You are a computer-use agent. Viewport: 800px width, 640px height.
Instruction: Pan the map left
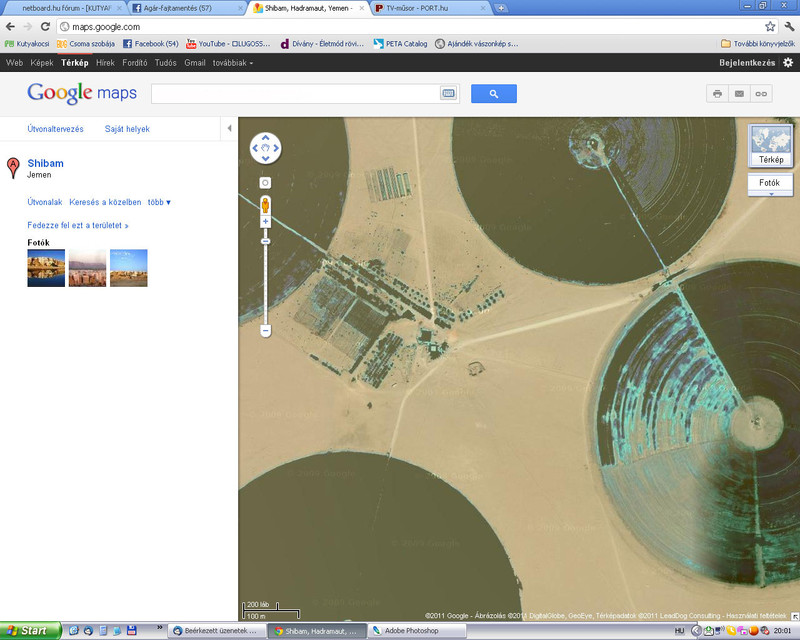pos(255,148)
